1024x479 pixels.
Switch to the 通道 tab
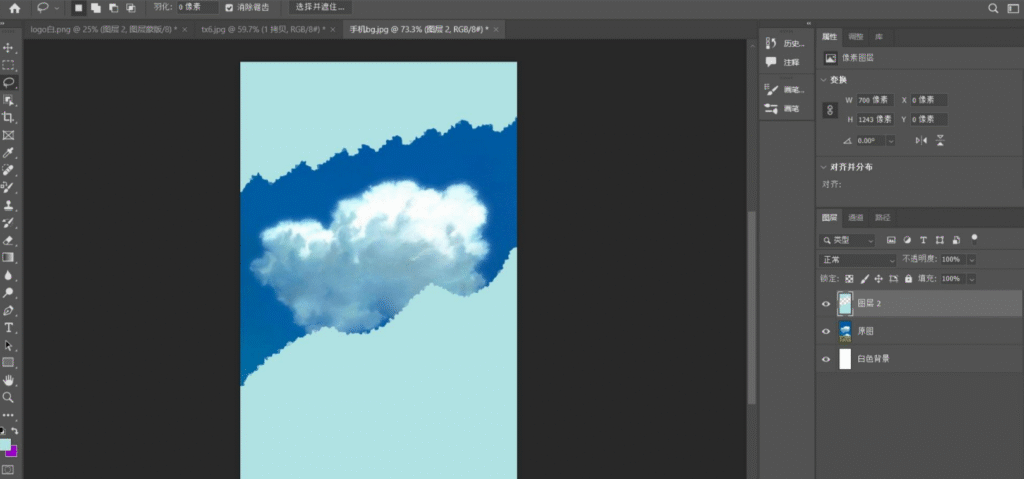tap(856, 218)
